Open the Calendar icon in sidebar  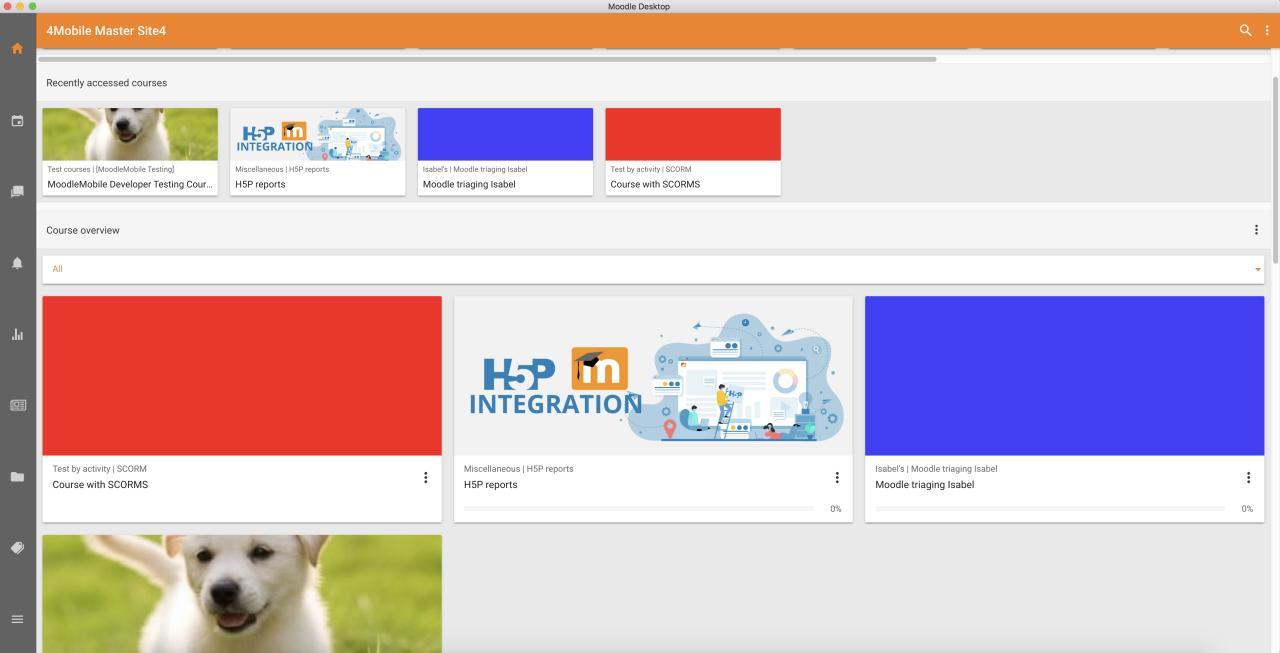tap(17, 121)
